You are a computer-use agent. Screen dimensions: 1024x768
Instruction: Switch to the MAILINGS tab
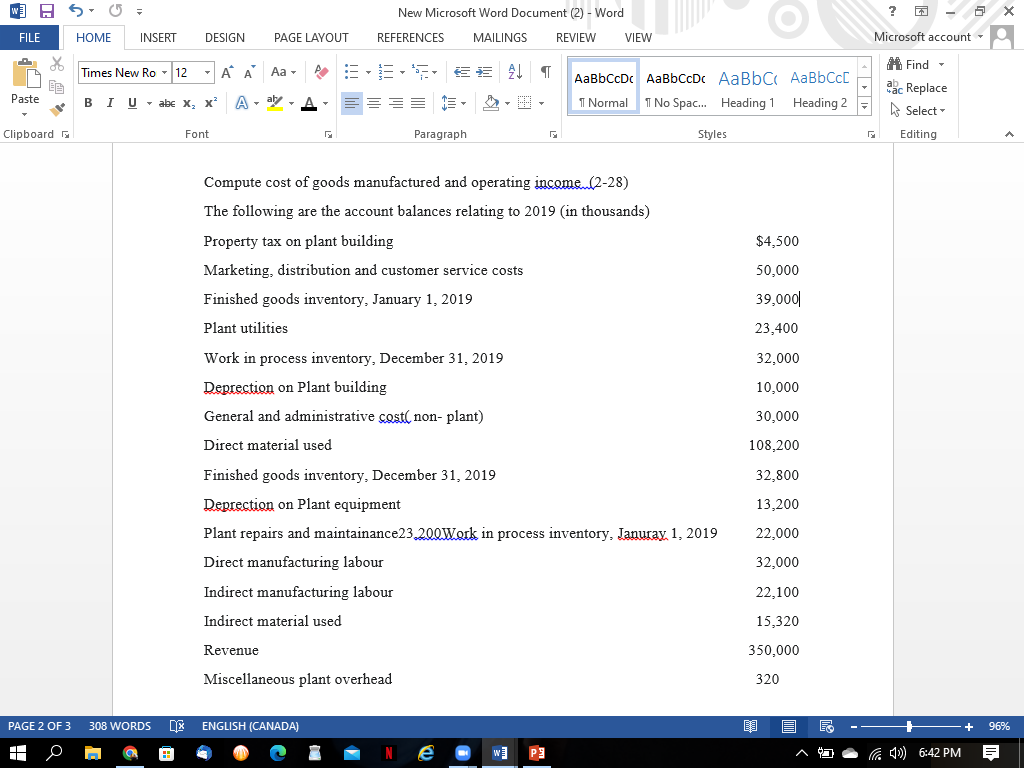point(502,38)
